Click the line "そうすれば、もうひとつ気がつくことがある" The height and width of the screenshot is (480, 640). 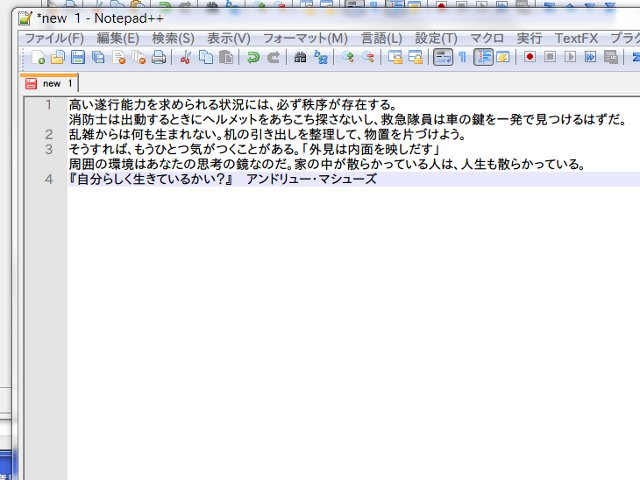pos(254,149)
